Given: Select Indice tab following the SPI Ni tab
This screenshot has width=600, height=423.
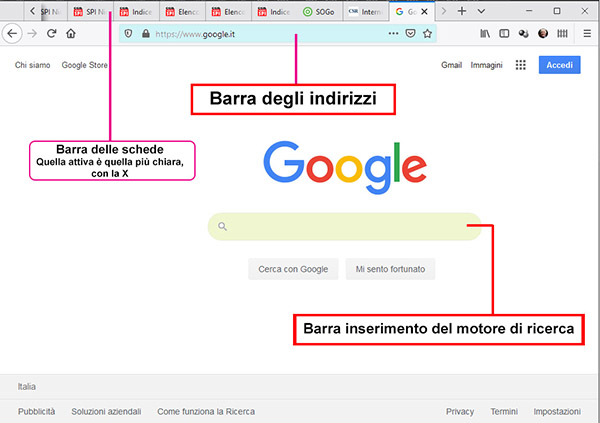Looking at the screenshot, I should click(x=136, y=12).
